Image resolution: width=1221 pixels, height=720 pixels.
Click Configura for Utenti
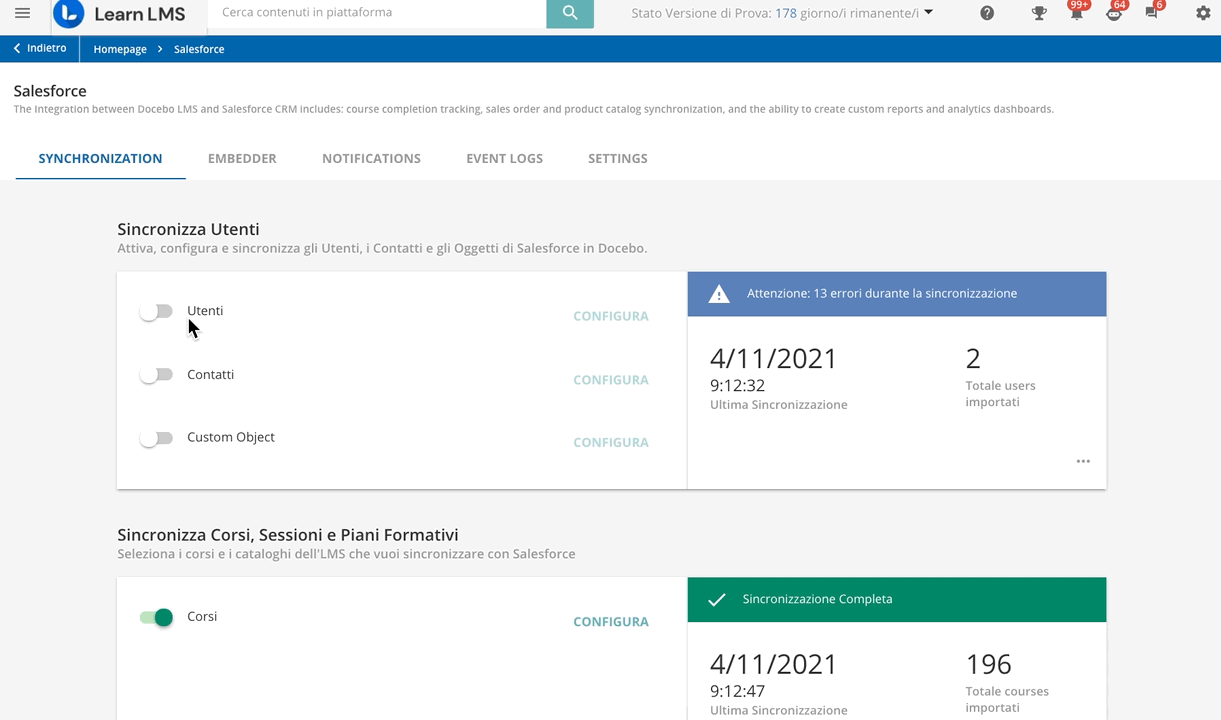[611, 316]
